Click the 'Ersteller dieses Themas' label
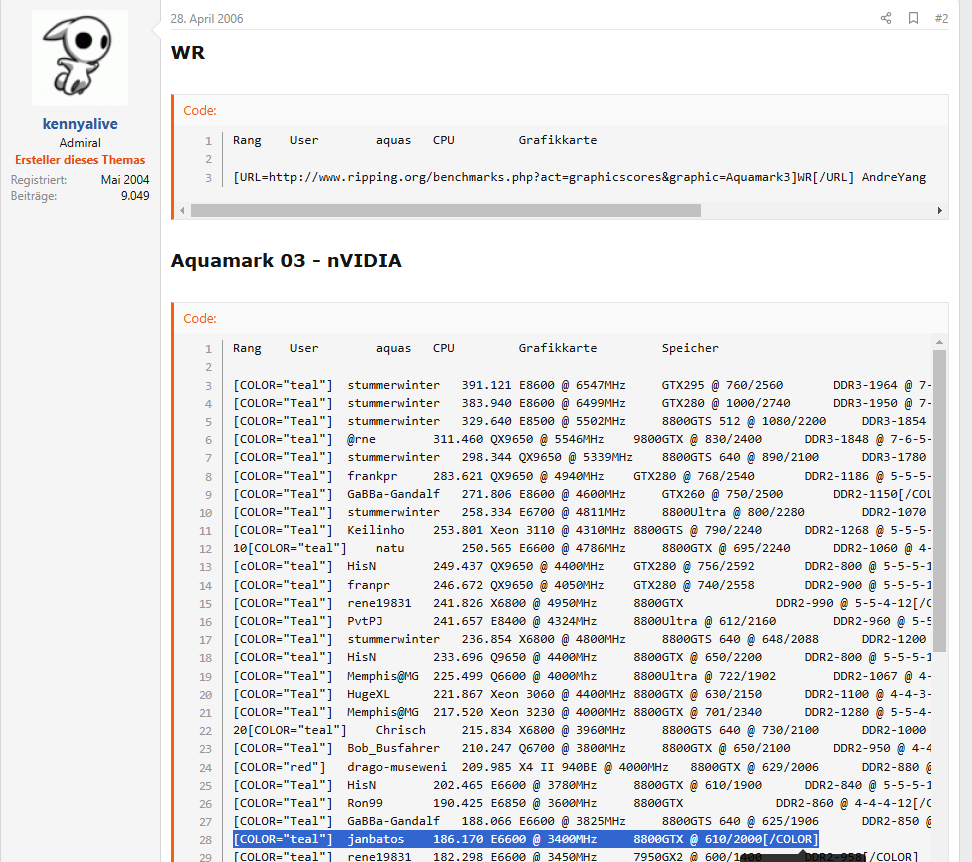This screenshot has width=972, height=862. click(80, 160)
